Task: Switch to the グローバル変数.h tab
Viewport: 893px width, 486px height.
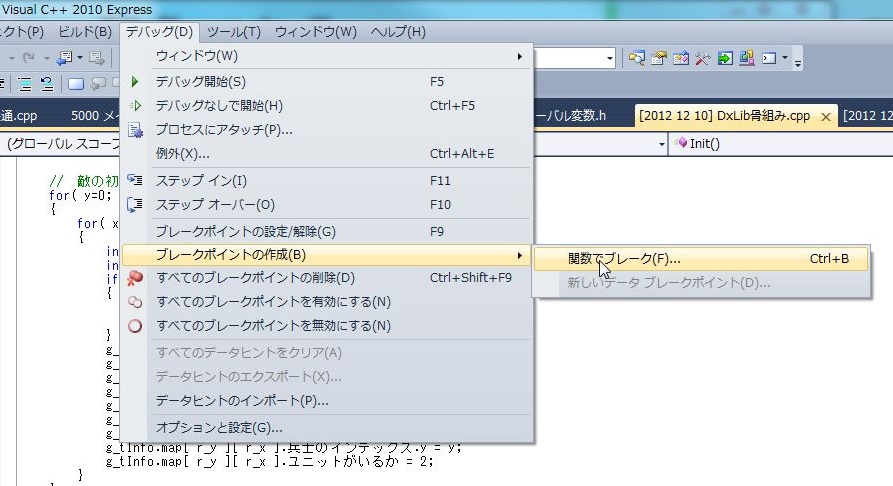Action: point(570,115)
